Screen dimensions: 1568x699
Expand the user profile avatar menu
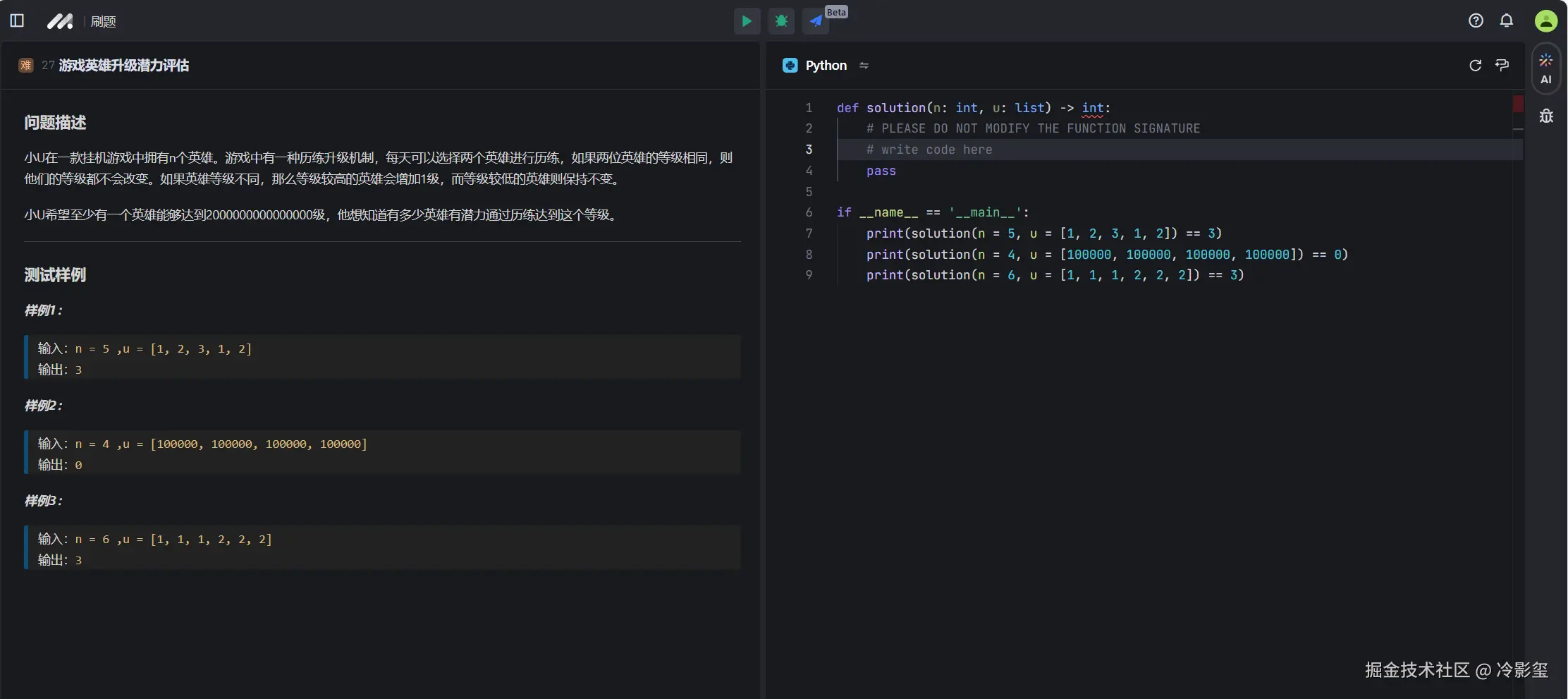(x=1545, y=20)
